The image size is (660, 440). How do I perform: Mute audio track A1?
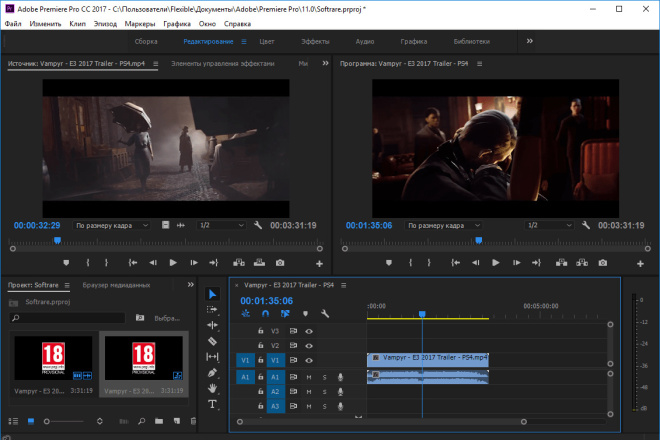click(x=309, y=377)
